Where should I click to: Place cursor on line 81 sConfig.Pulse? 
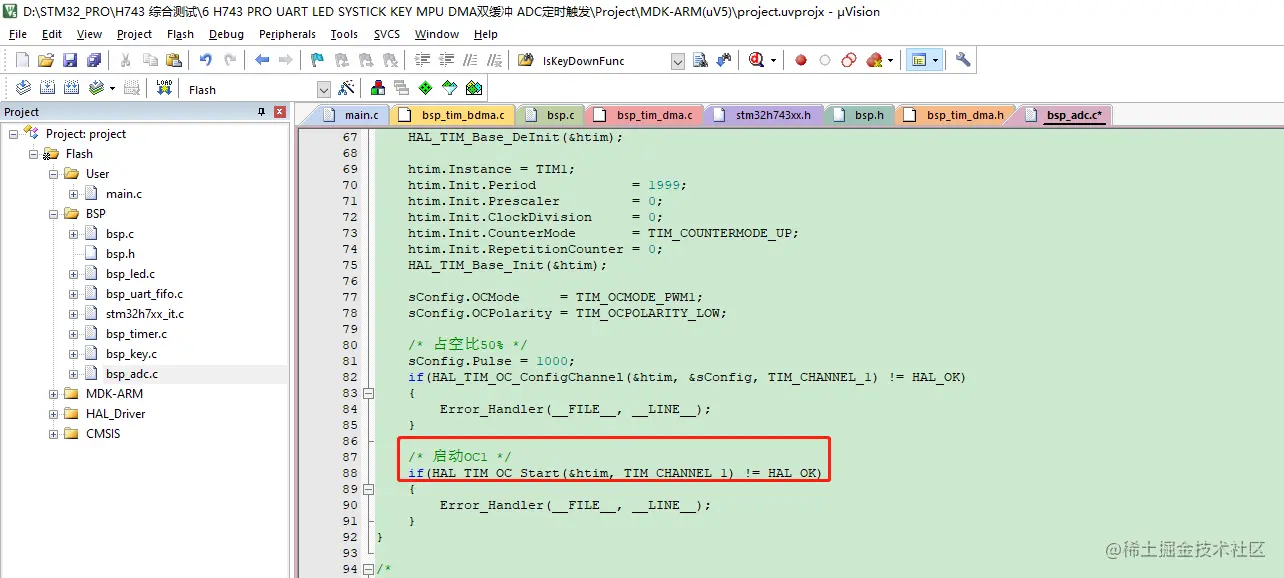491,361
